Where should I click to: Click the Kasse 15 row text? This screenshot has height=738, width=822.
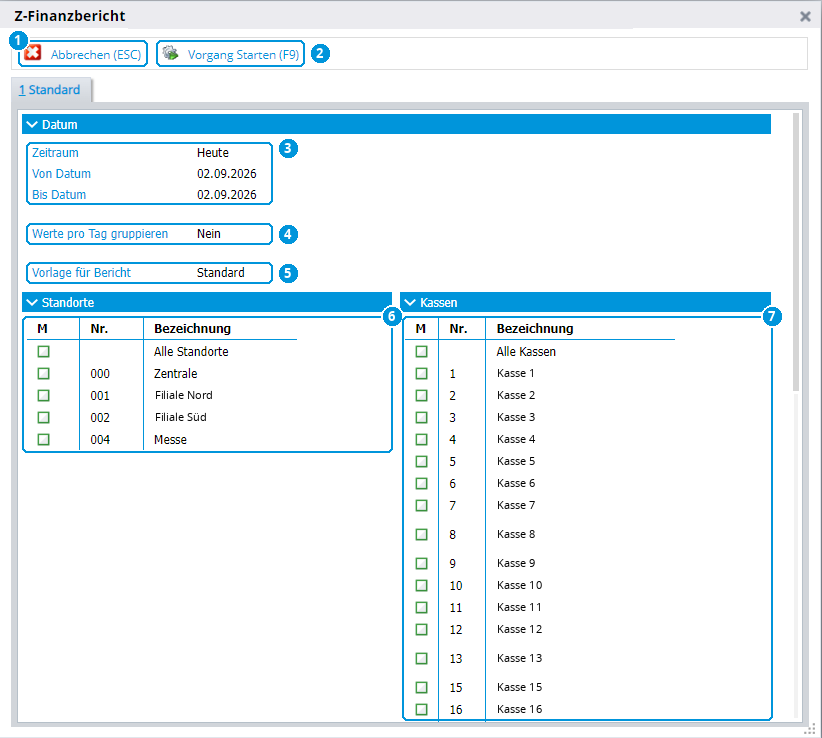[519, 687]
